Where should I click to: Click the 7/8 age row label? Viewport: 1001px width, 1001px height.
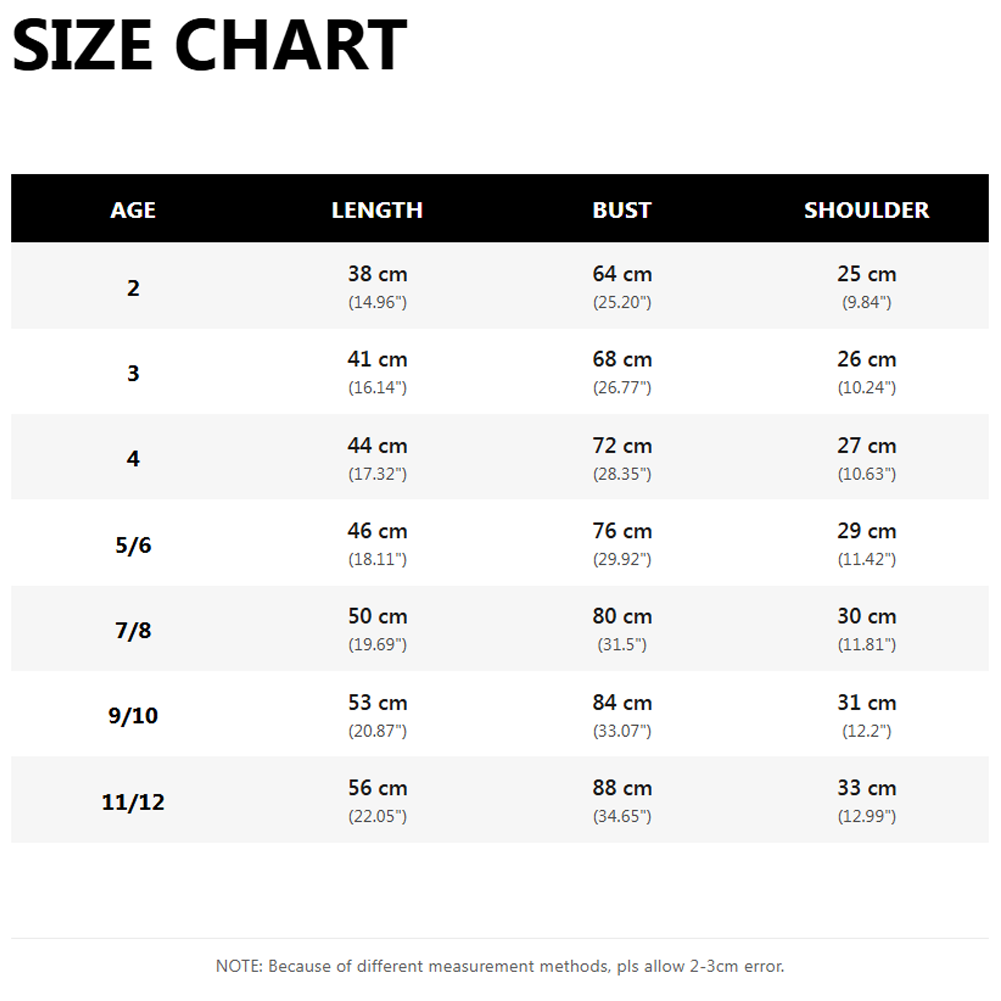pos(133,630)
